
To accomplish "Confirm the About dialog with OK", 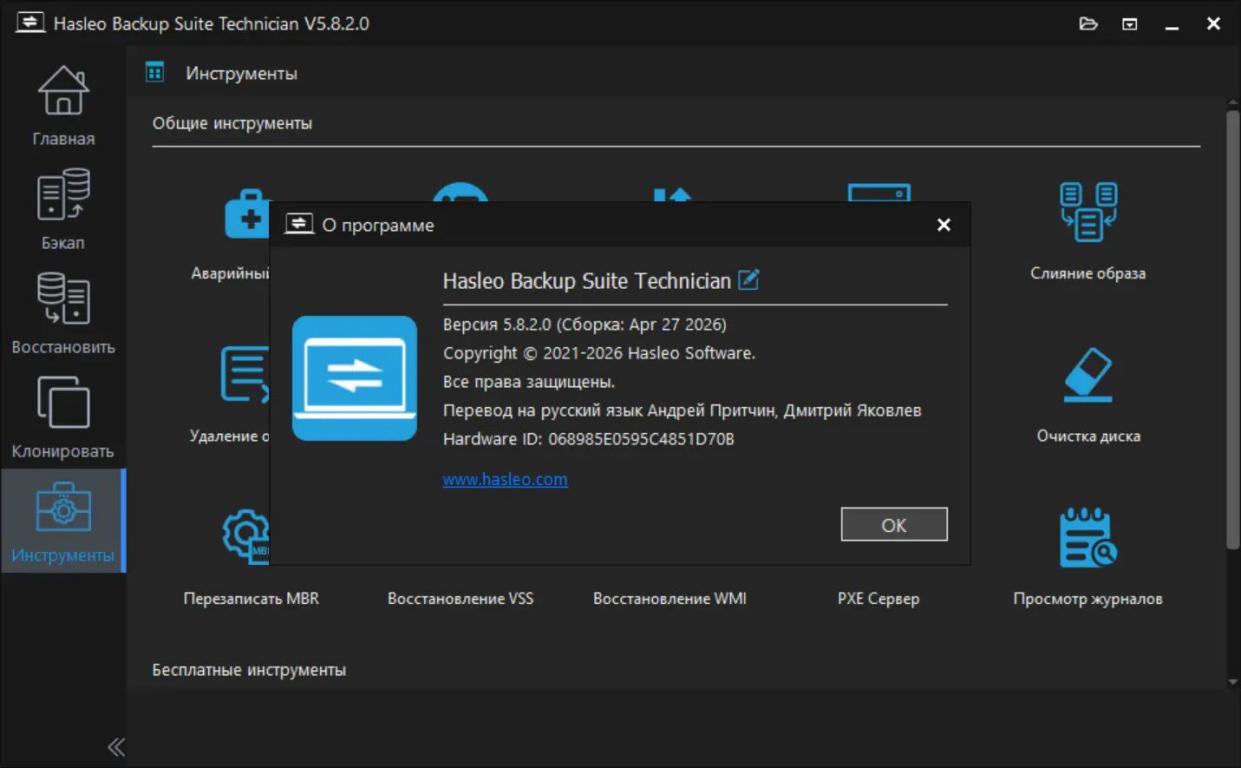I will 894,525.
